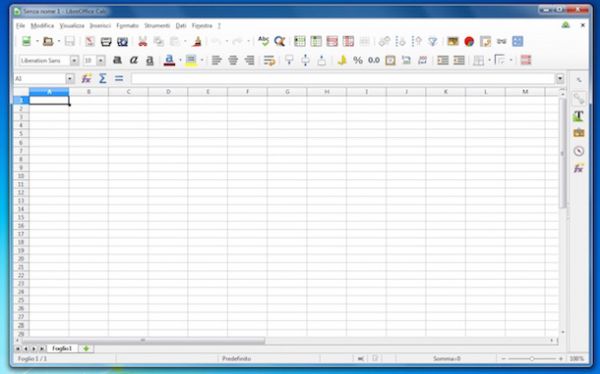Toggle italic text formatting
The image size is (600, 374).
click(134, 60)
